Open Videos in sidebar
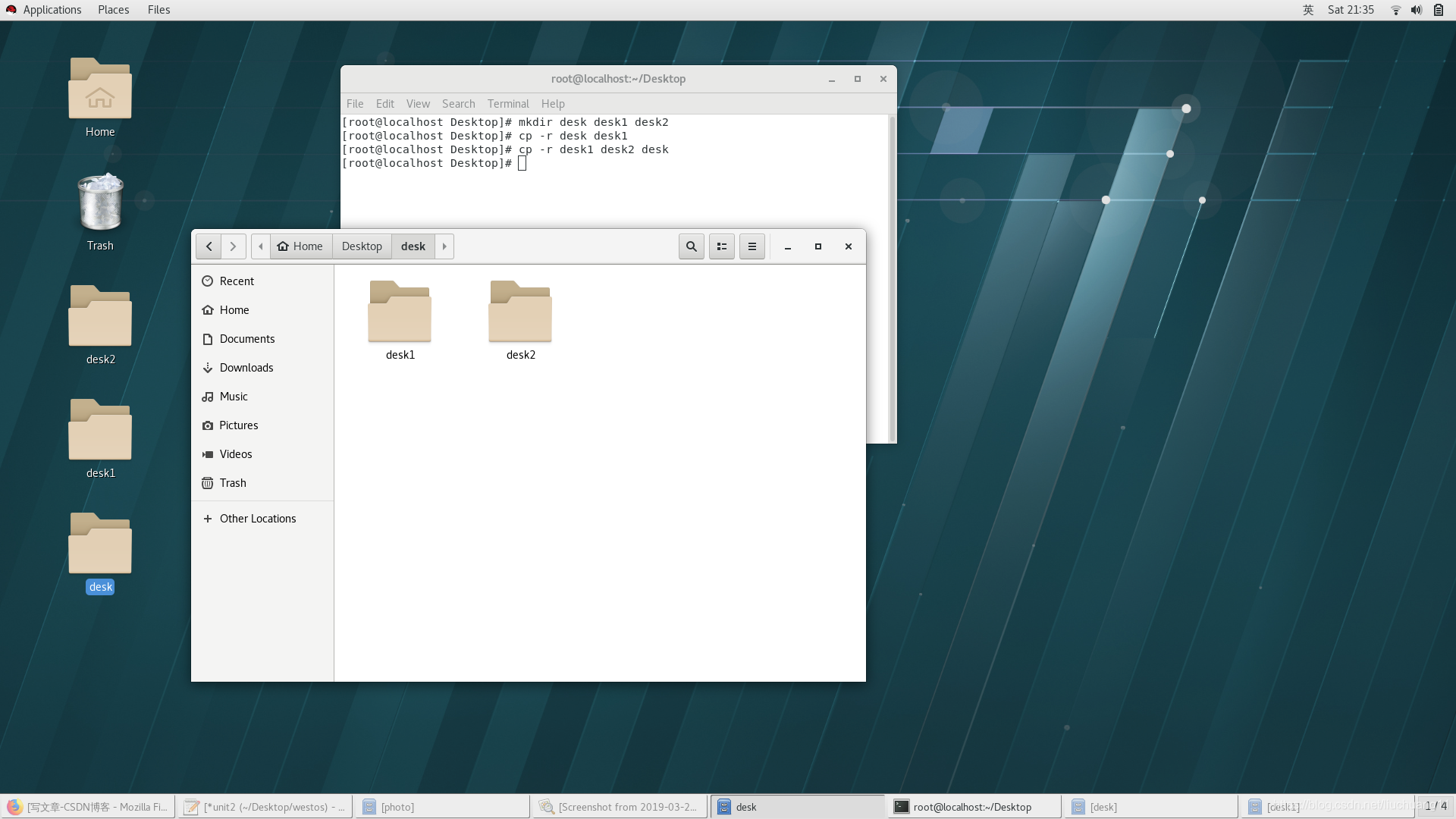1456x819 pixels. click(262, 454)
